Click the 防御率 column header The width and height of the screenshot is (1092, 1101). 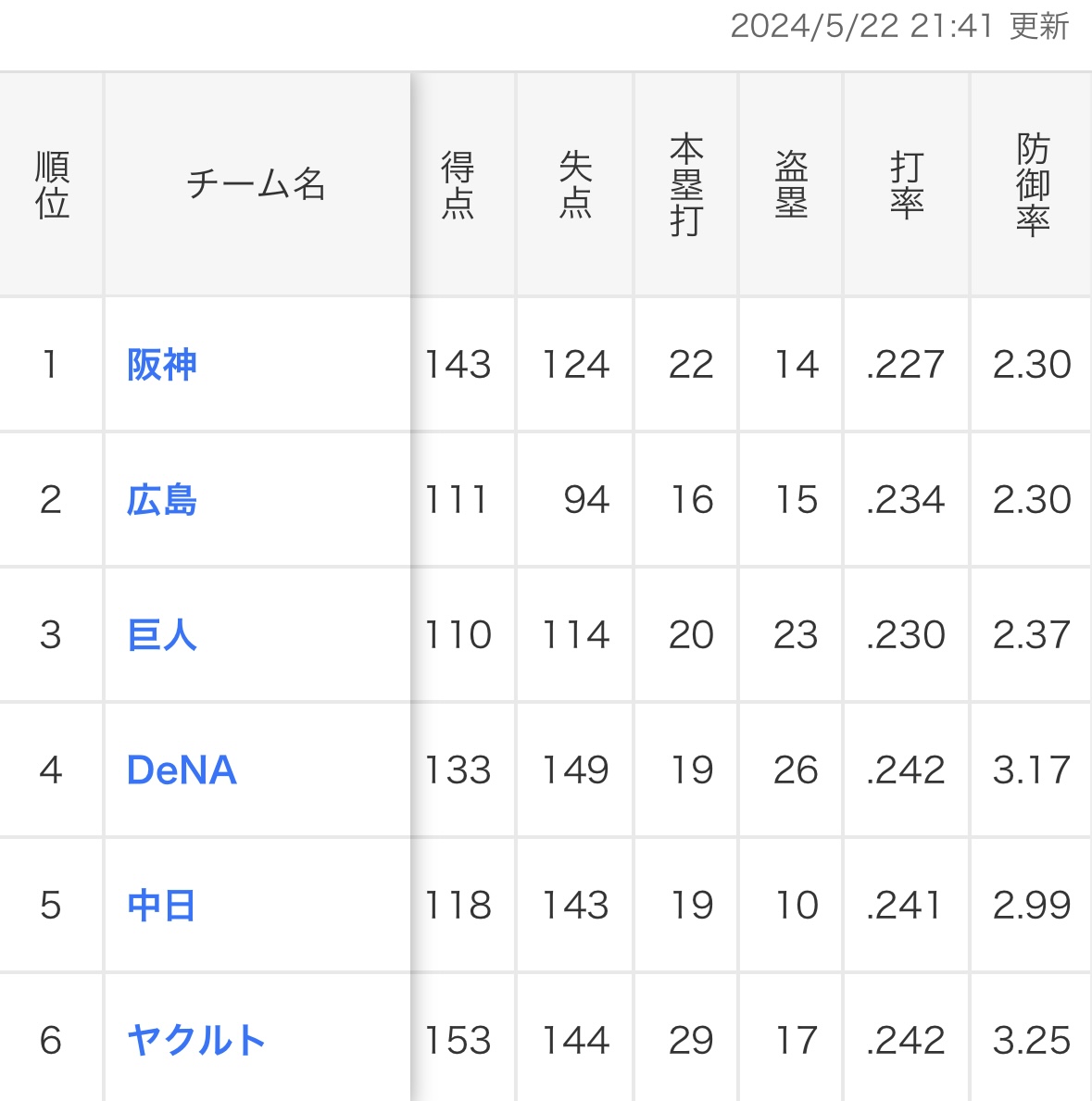[1032, 185]
